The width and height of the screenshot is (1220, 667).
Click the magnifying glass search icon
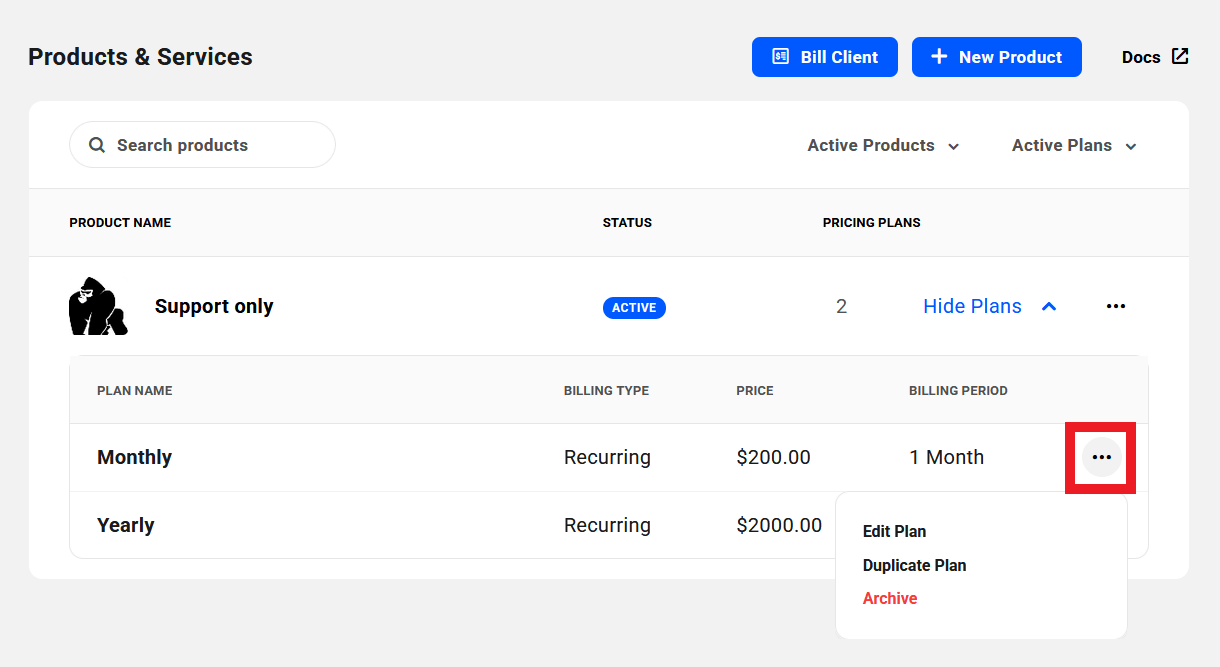[97, 145]
